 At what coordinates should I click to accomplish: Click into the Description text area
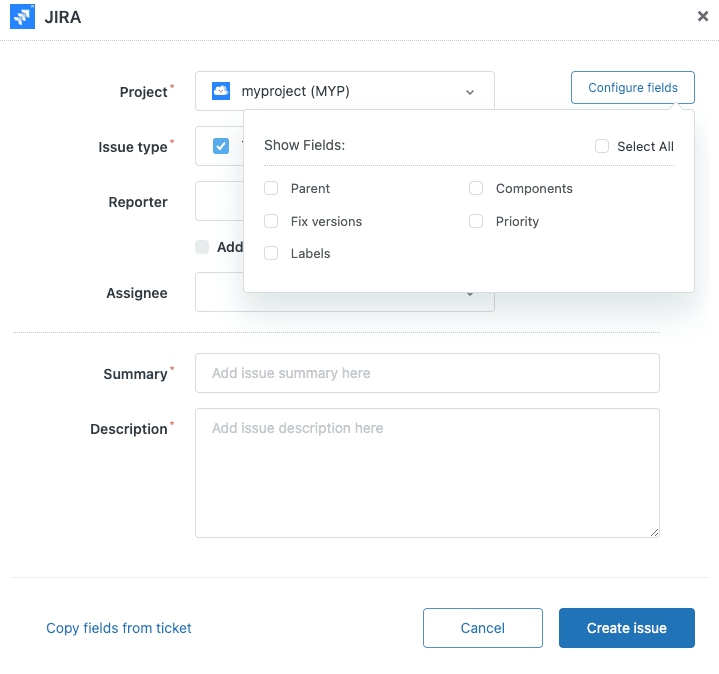(427, 473)
